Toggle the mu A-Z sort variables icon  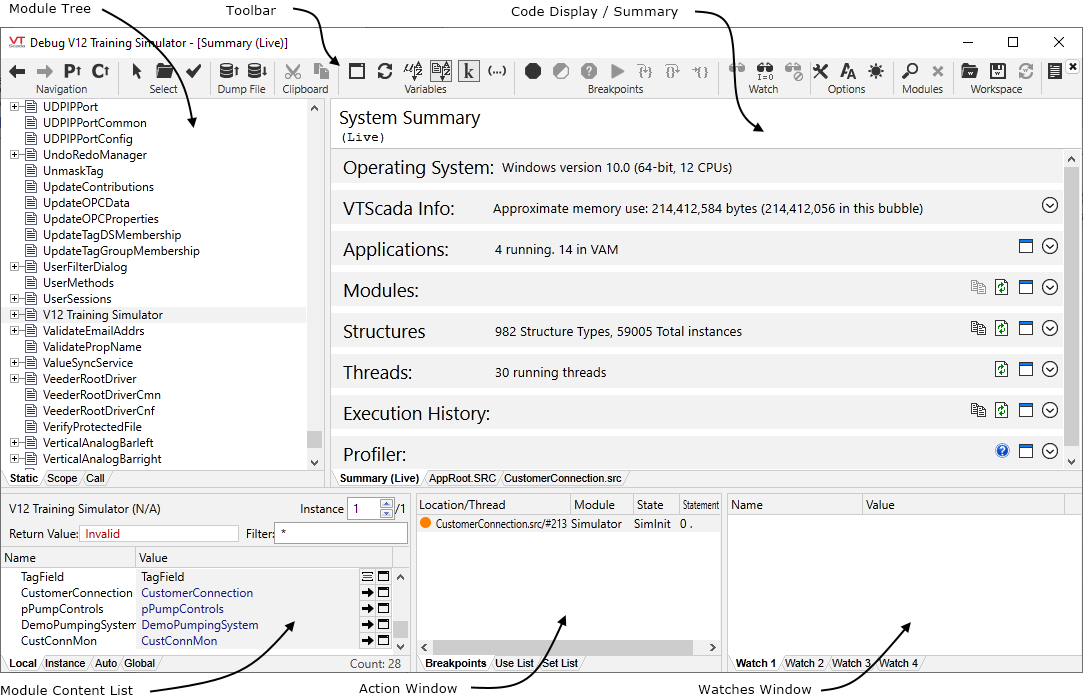coord(413,71)
